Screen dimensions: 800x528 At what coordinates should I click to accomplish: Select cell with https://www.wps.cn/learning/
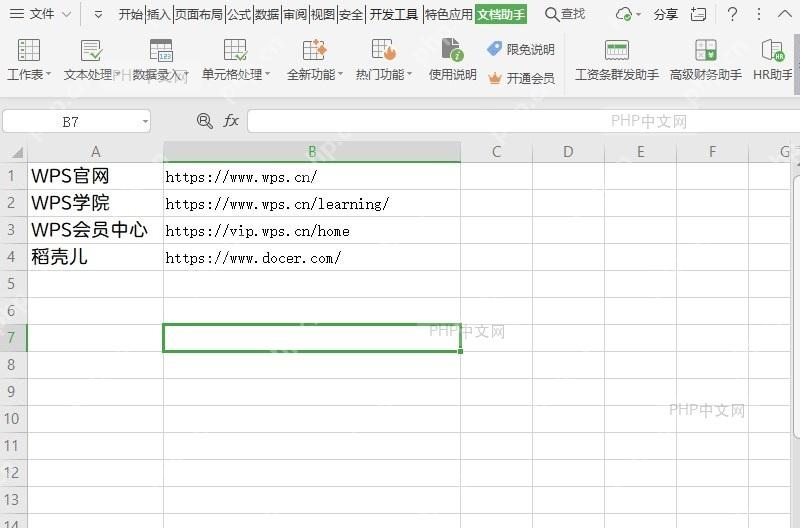tap(312, 203)
